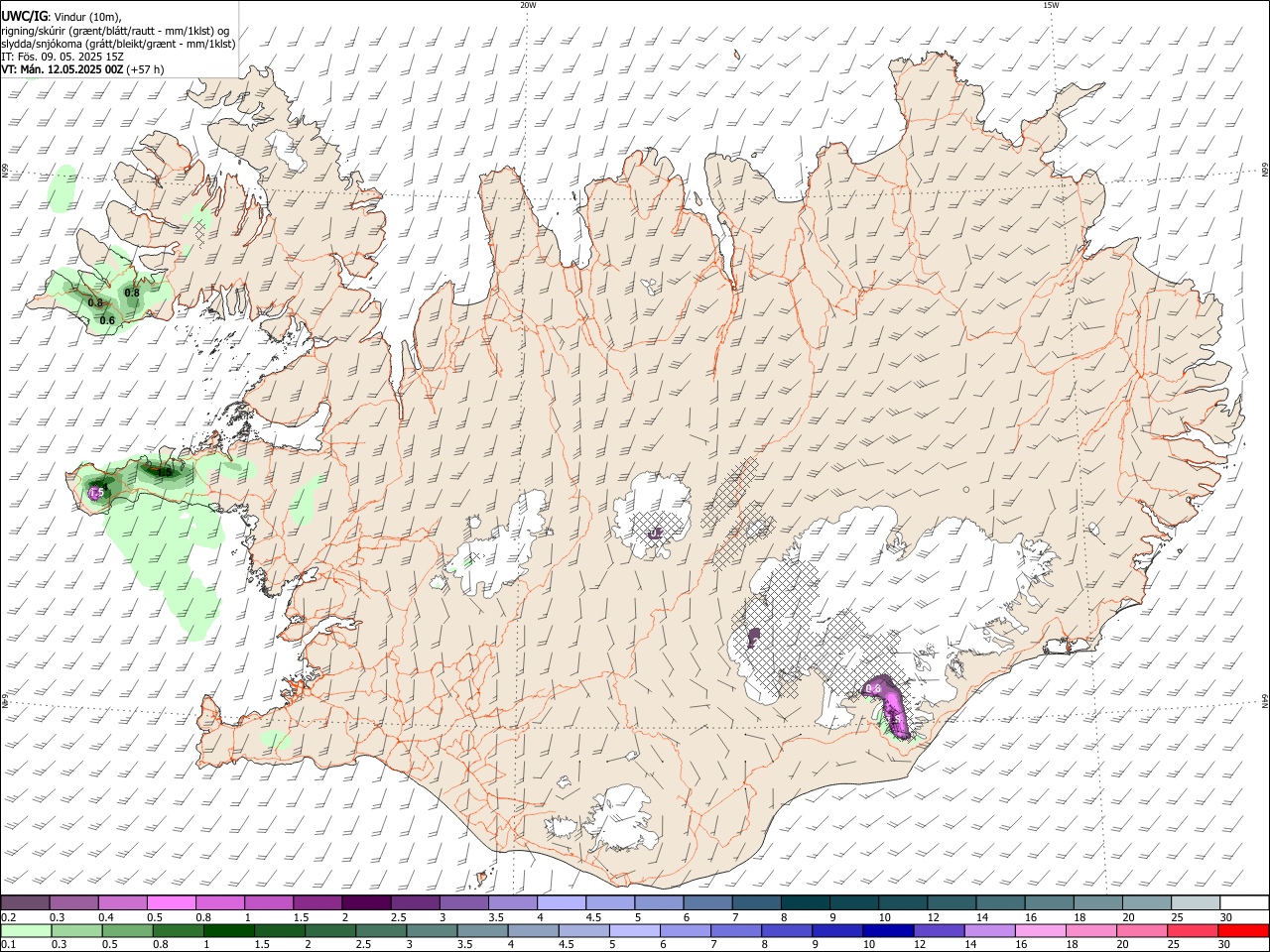Click the pink bottom legend swatch between 18 and 20

click(1091, 930)
